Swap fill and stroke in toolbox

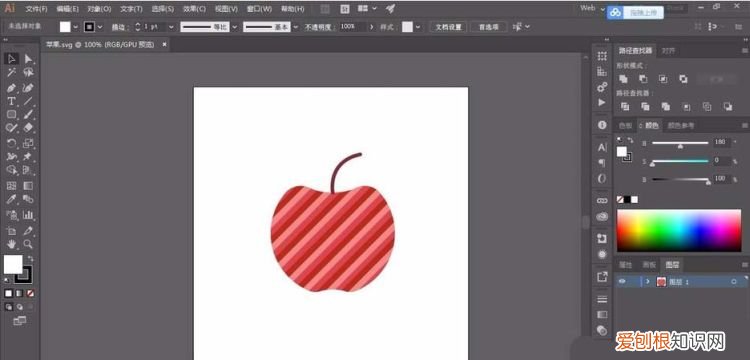pyautogui.click(x=31, y=258)
